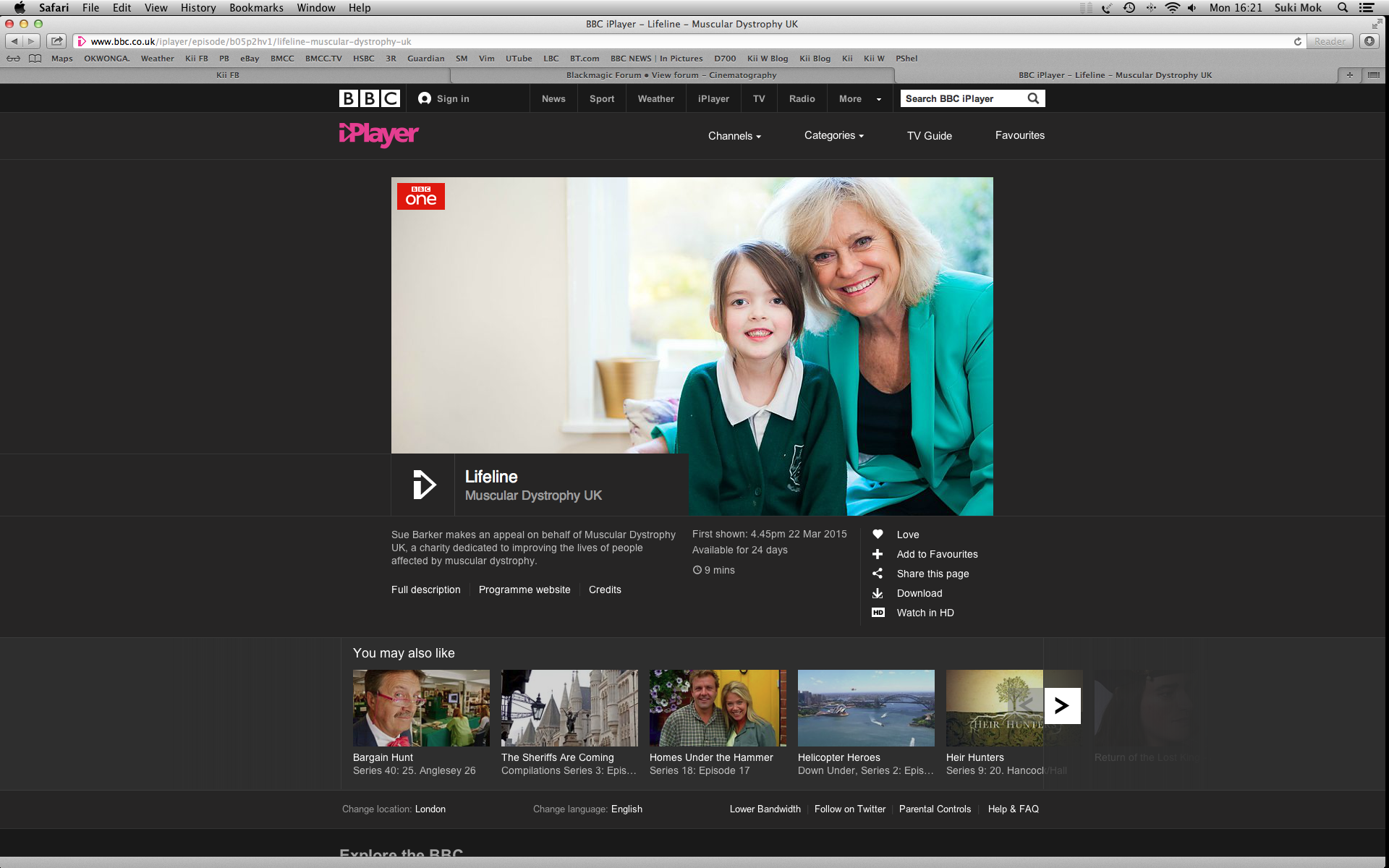Play the Lifeline episode with the play icon

(x=423, y=485)
